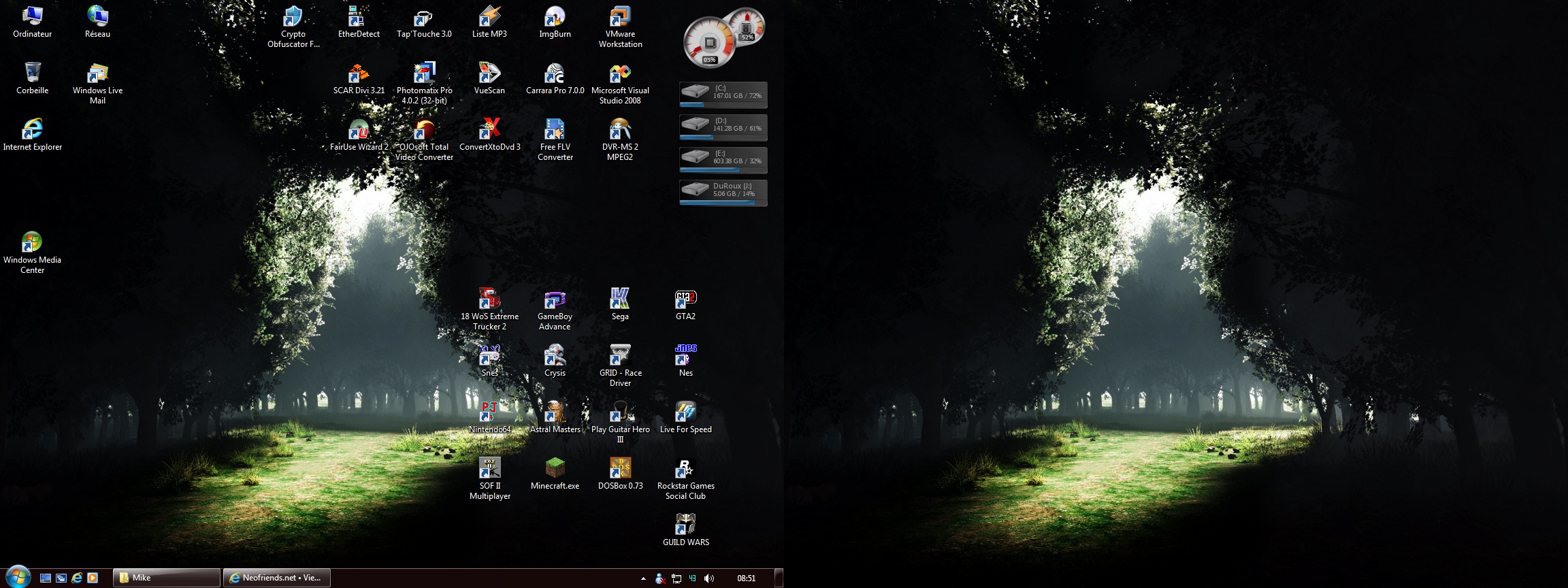Viewport: 1568px width, 588px height.
Task: Switch to the Mike folder taskbar window
Action: (x=166, y=578)
